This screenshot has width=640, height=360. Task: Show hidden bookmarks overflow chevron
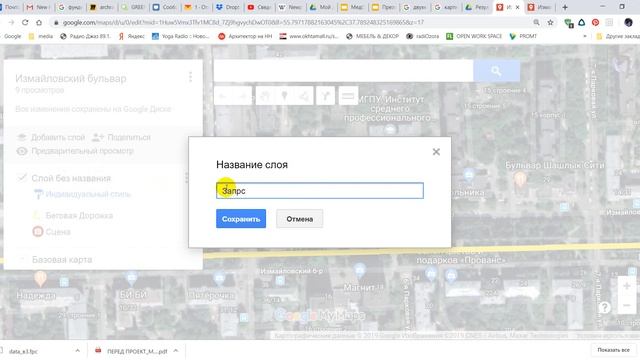coord(584,36)
